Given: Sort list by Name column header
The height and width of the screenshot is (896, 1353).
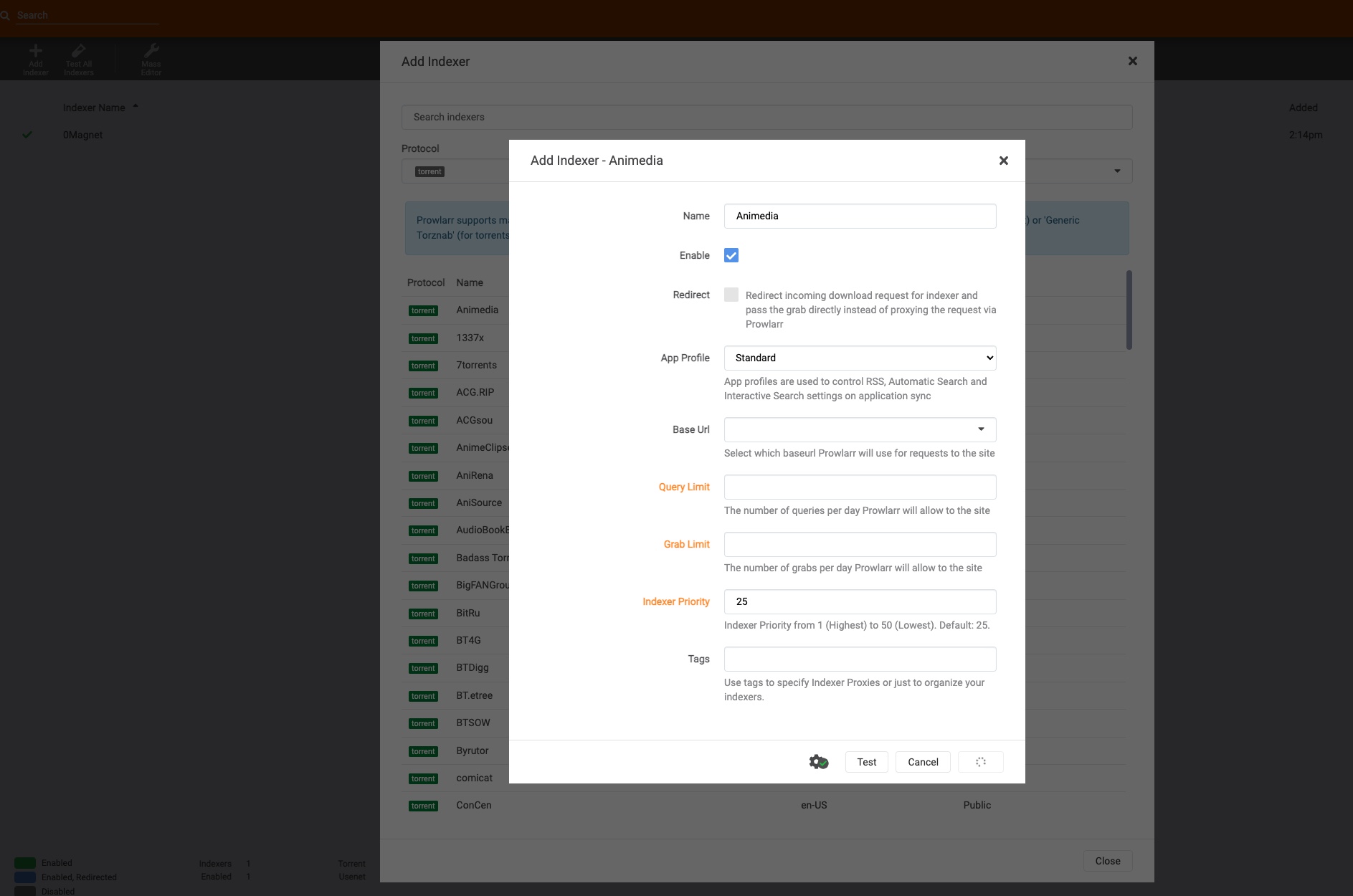Looking at the screenshot, I should point(470,282).
